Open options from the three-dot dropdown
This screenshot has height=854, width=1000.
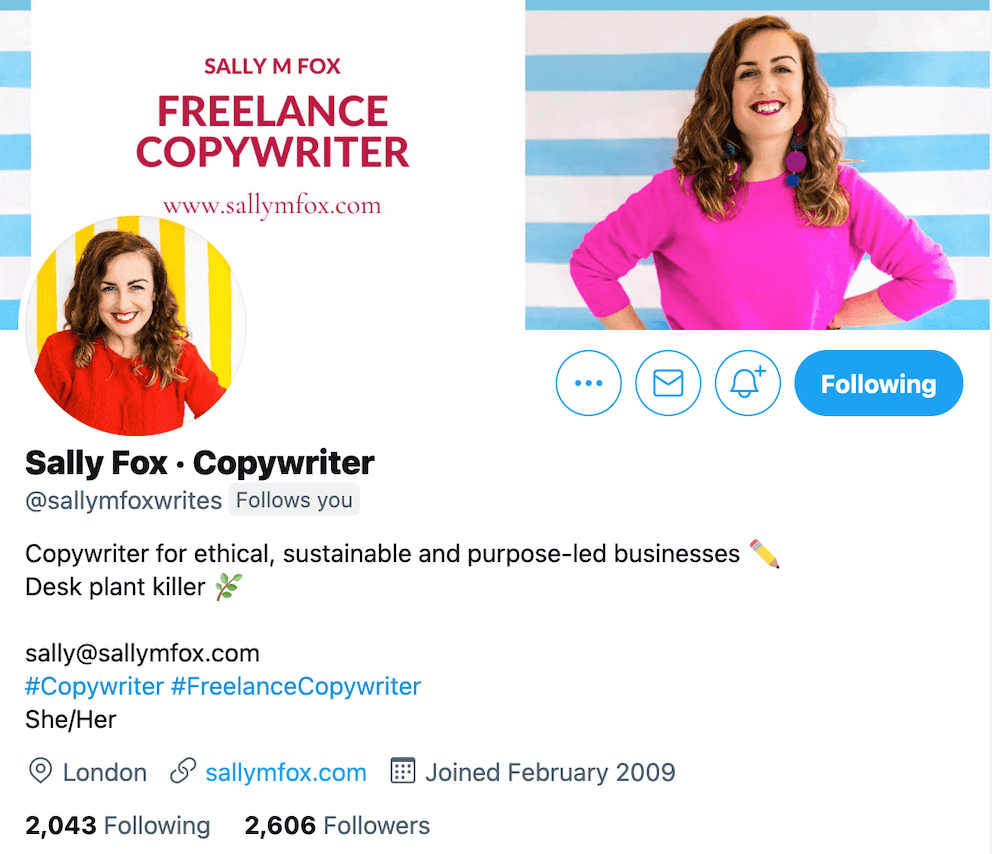coord(588,383)
